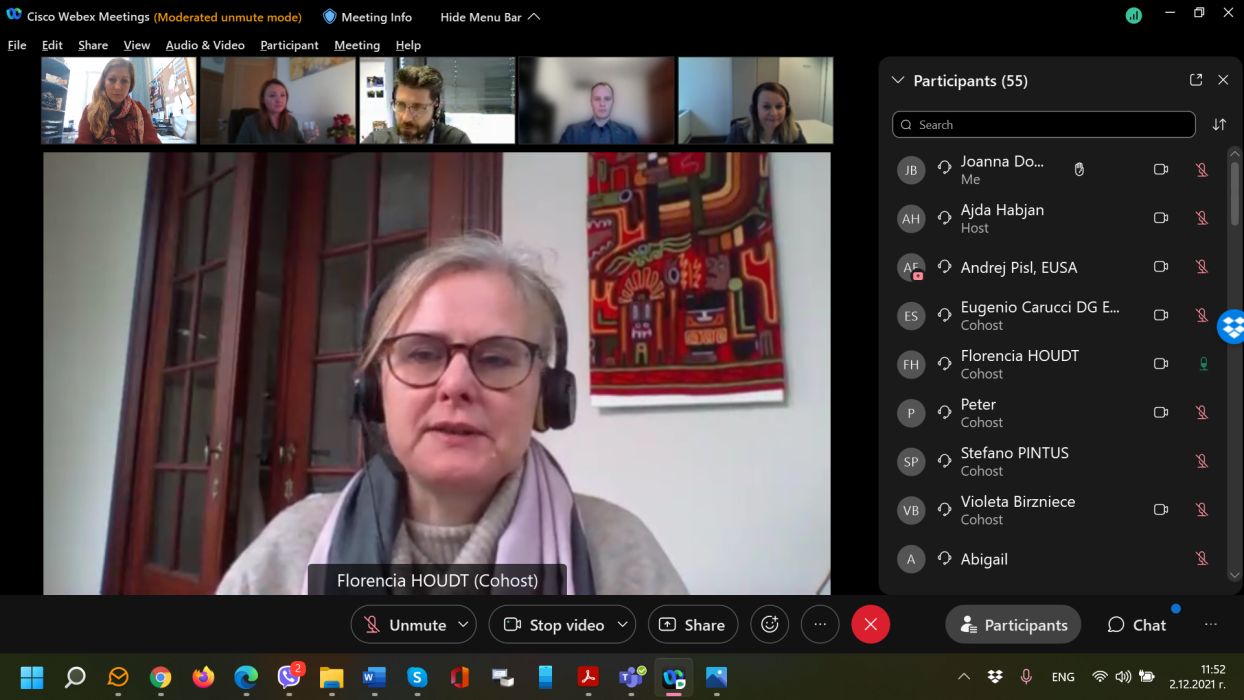Screen dimensions: 1244x700
Task: Open the Participant menu
Action: 289,45
